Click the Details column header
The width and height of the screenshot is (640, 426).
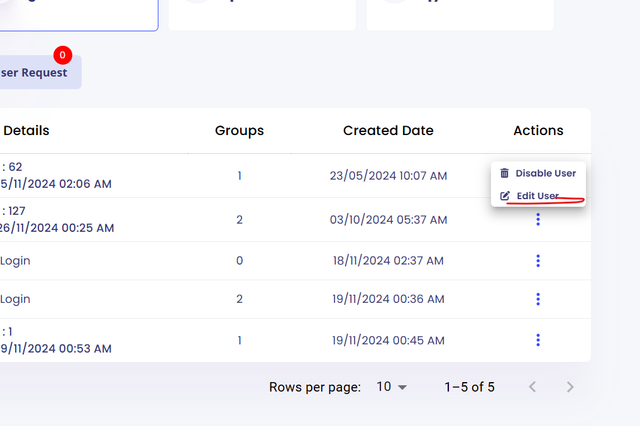click(x=26, y=130)
